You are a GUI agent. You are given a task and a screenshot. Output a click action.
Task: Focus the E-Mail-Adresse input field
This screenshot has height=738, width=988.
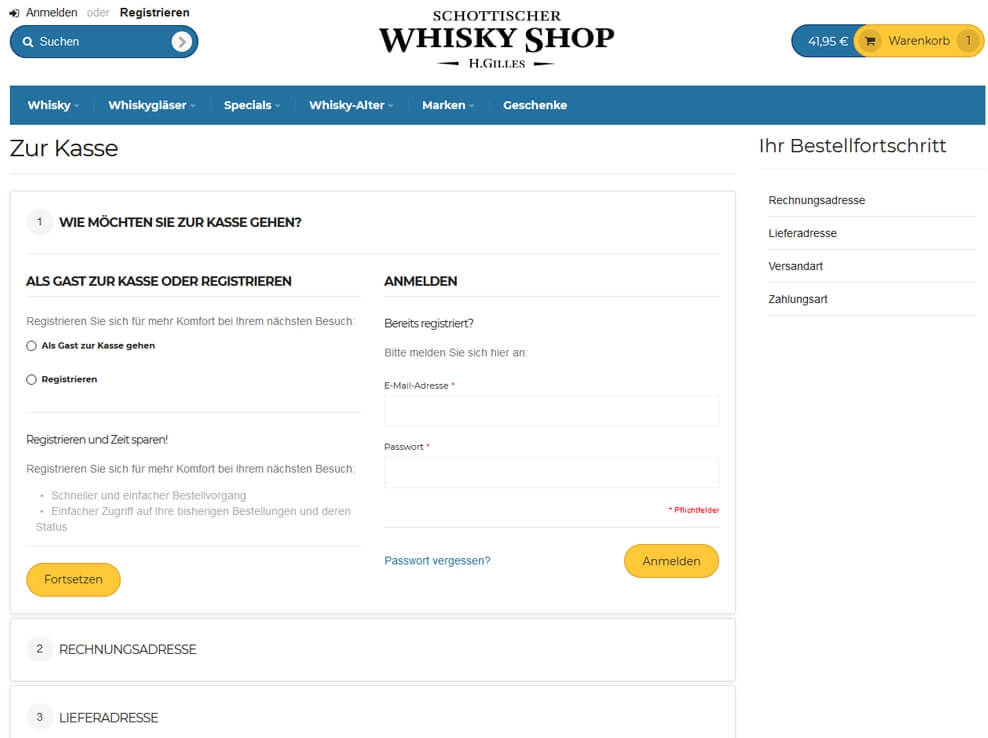tap(551, 411)
